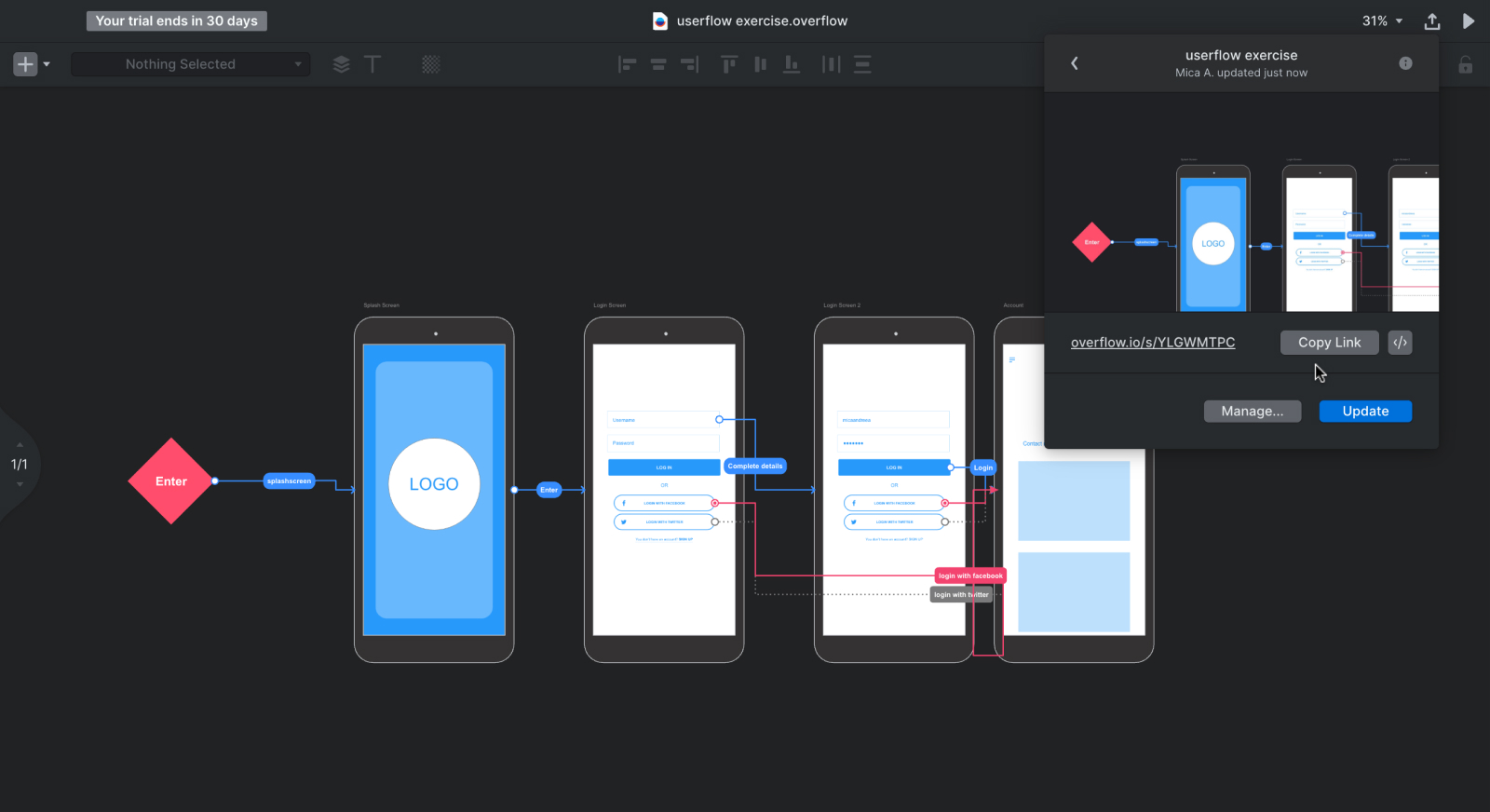
Task: Click the Overflow file icon in title
Action: [660, 20]
